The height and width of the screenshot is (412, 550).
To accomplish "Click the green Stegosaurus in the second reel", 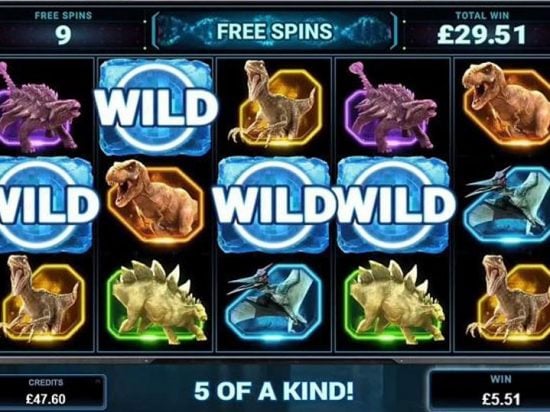I will [156, 302].
